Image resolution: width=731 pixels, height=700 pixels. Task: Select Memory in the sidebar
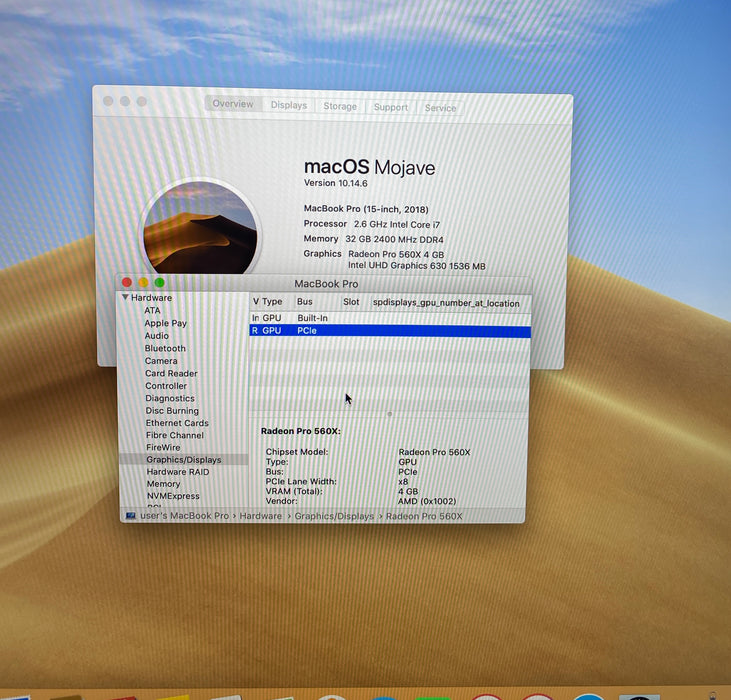pos(163,484)
